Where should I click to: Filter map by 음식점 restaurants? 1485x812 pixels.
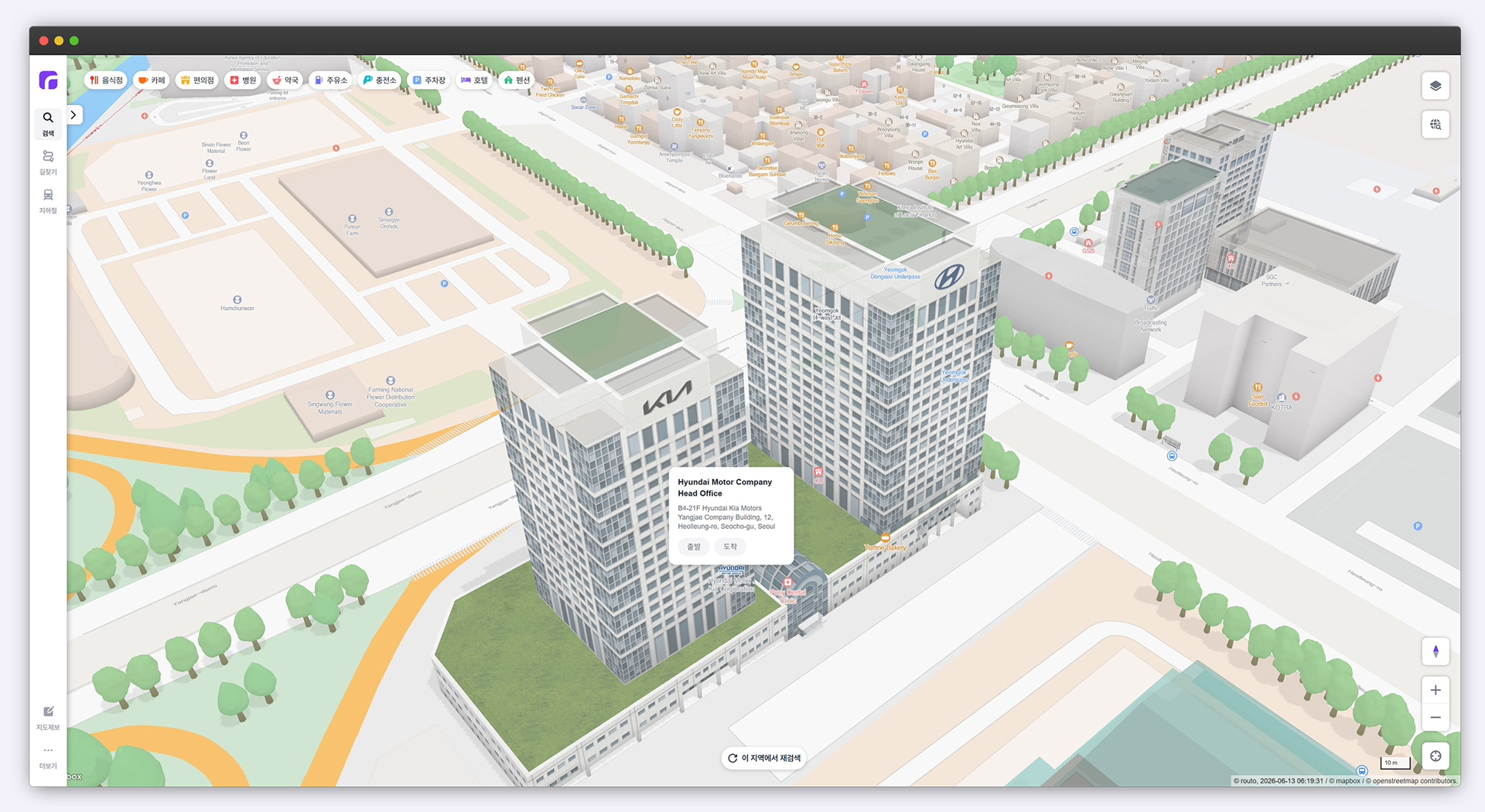coord(106,80)
